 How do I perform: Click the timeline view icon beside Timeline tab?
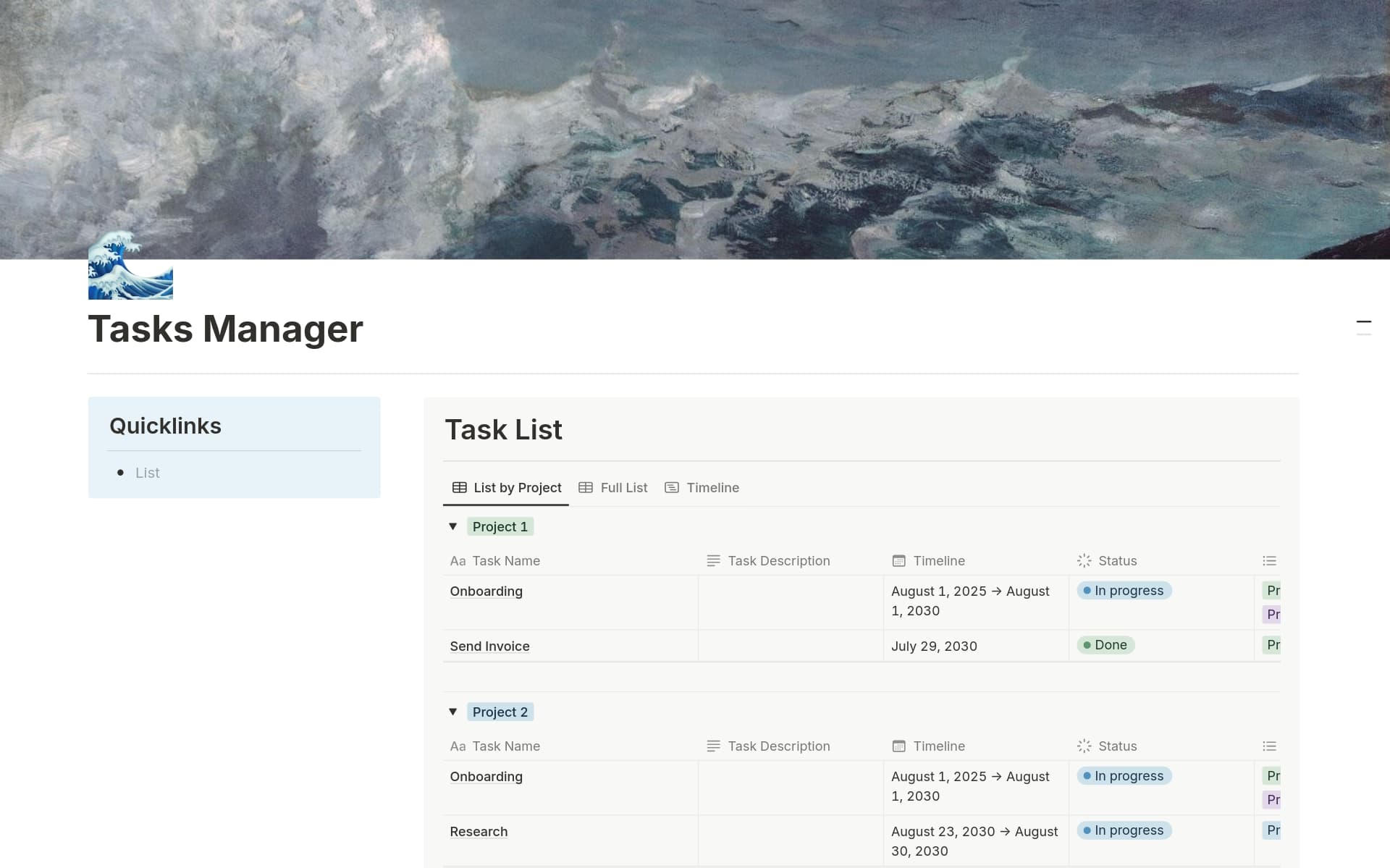click(673, 487)
